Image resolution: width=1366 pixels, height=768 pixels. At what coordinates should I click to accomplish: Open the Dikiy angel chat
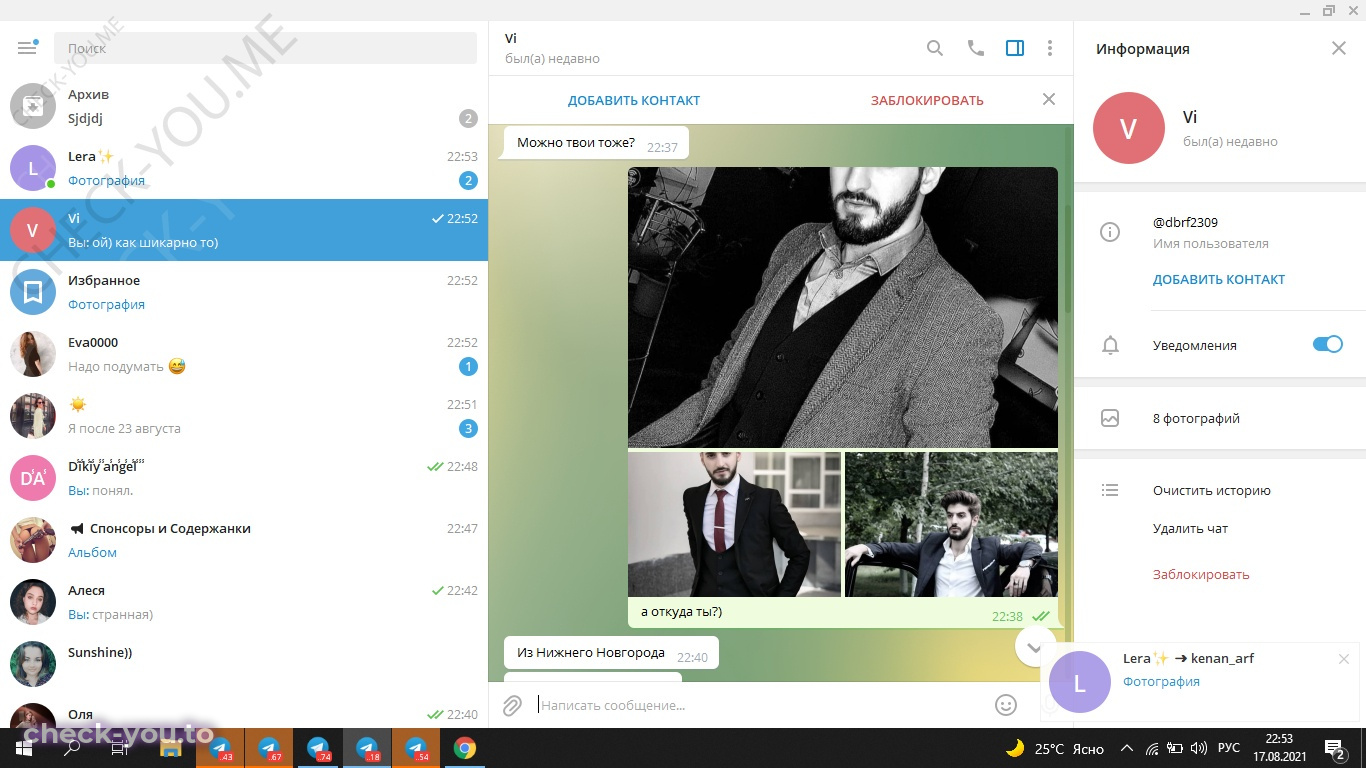244,478
